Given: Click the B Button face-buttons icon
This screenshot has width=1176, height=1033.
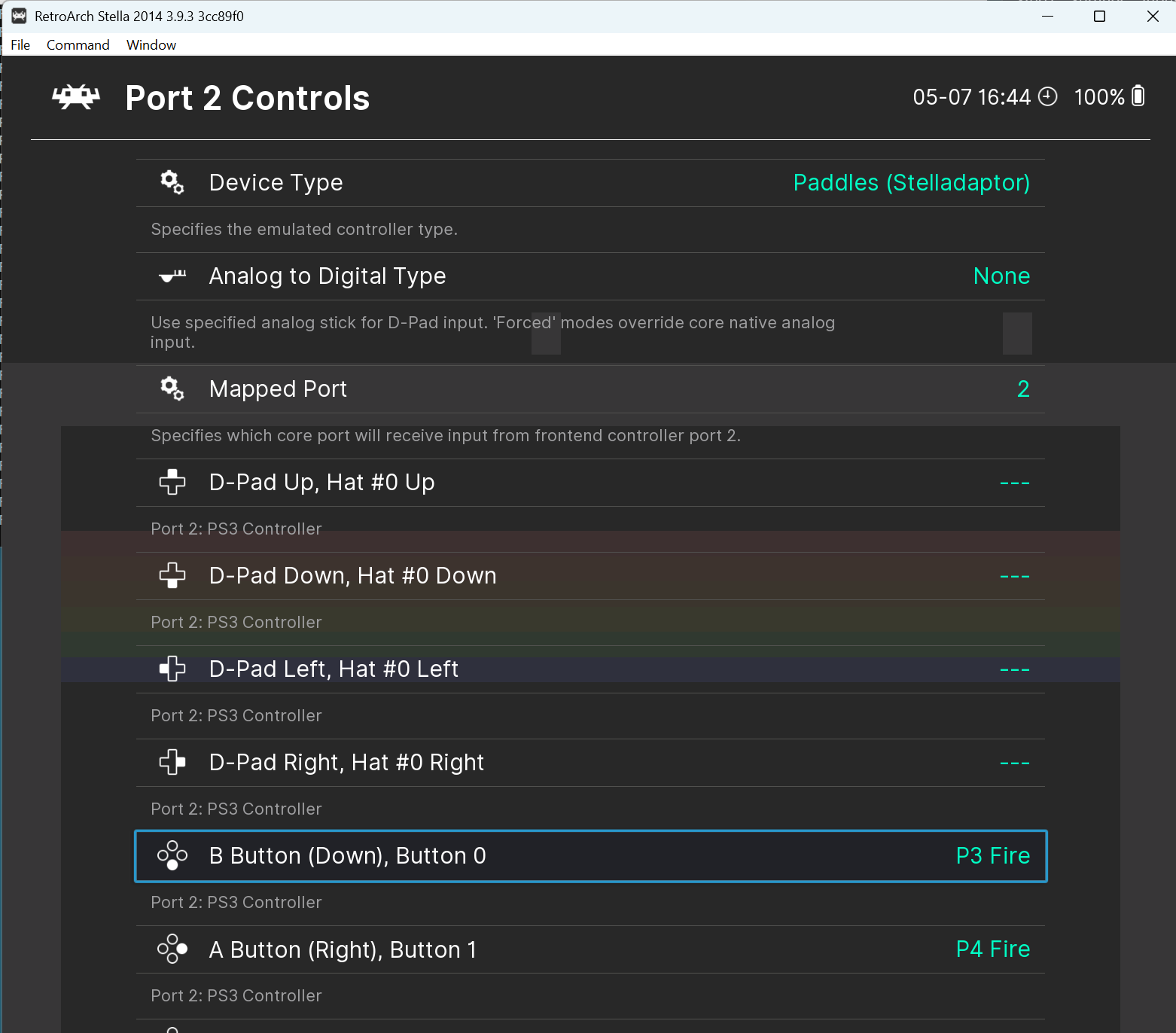Looking at the screenshot, I should (x=172, y=855).
